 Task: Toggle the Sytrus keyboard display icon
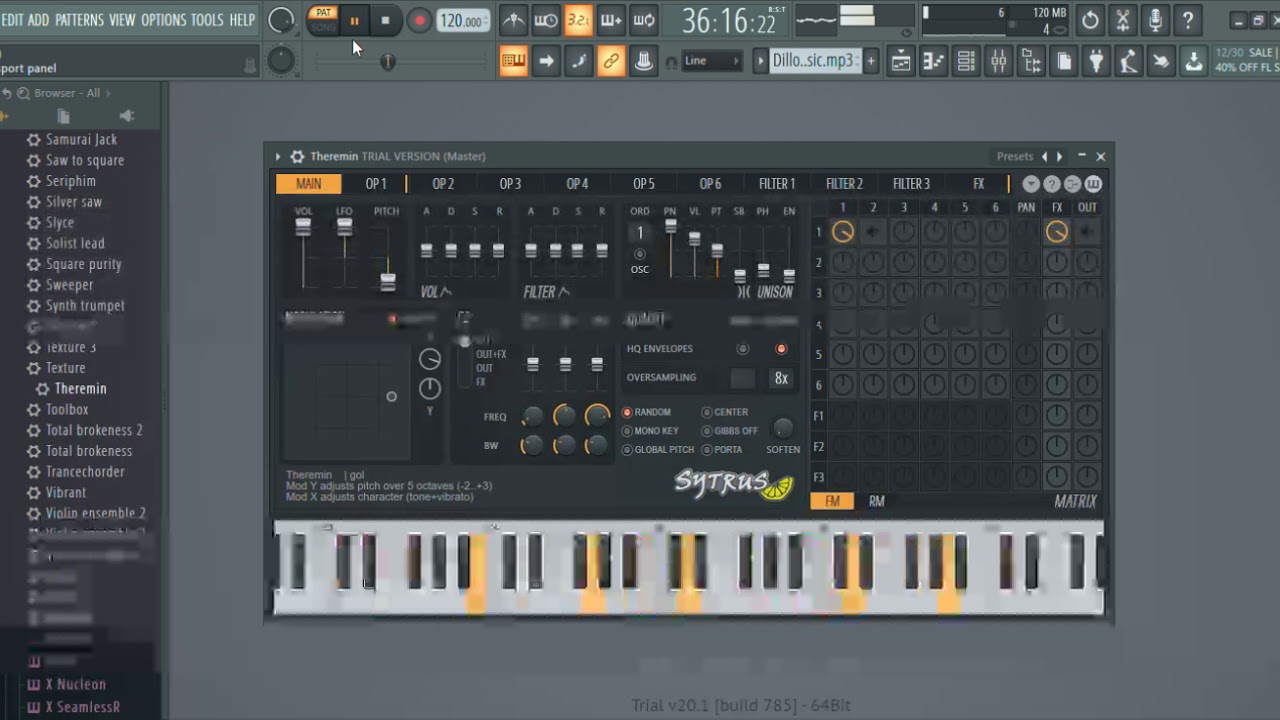point(1093,184)
